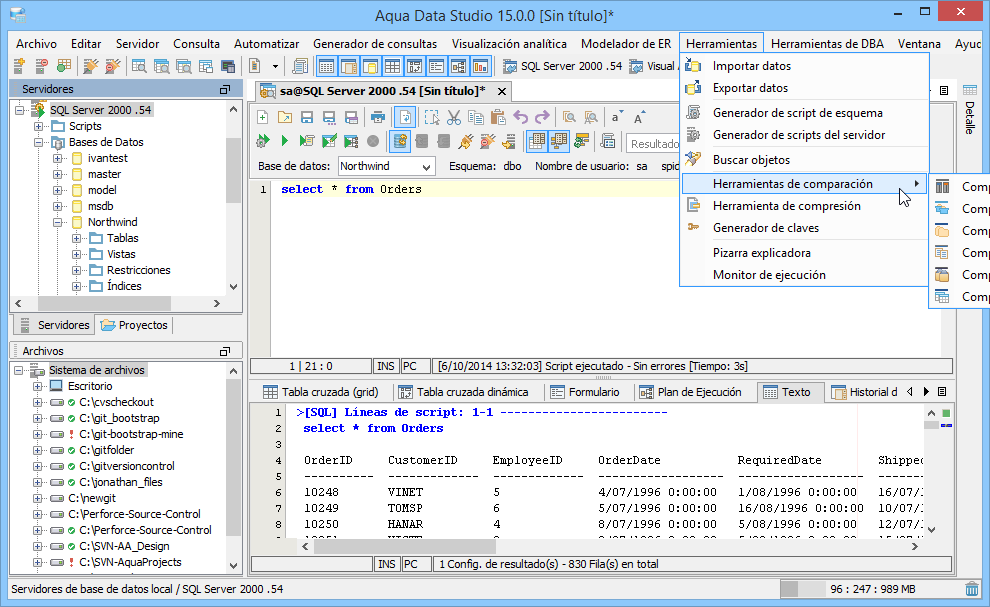The height and width of the screenshot is (607, 990).
Task: Open the Northwind database dropdown
Action: click(427, 167)
